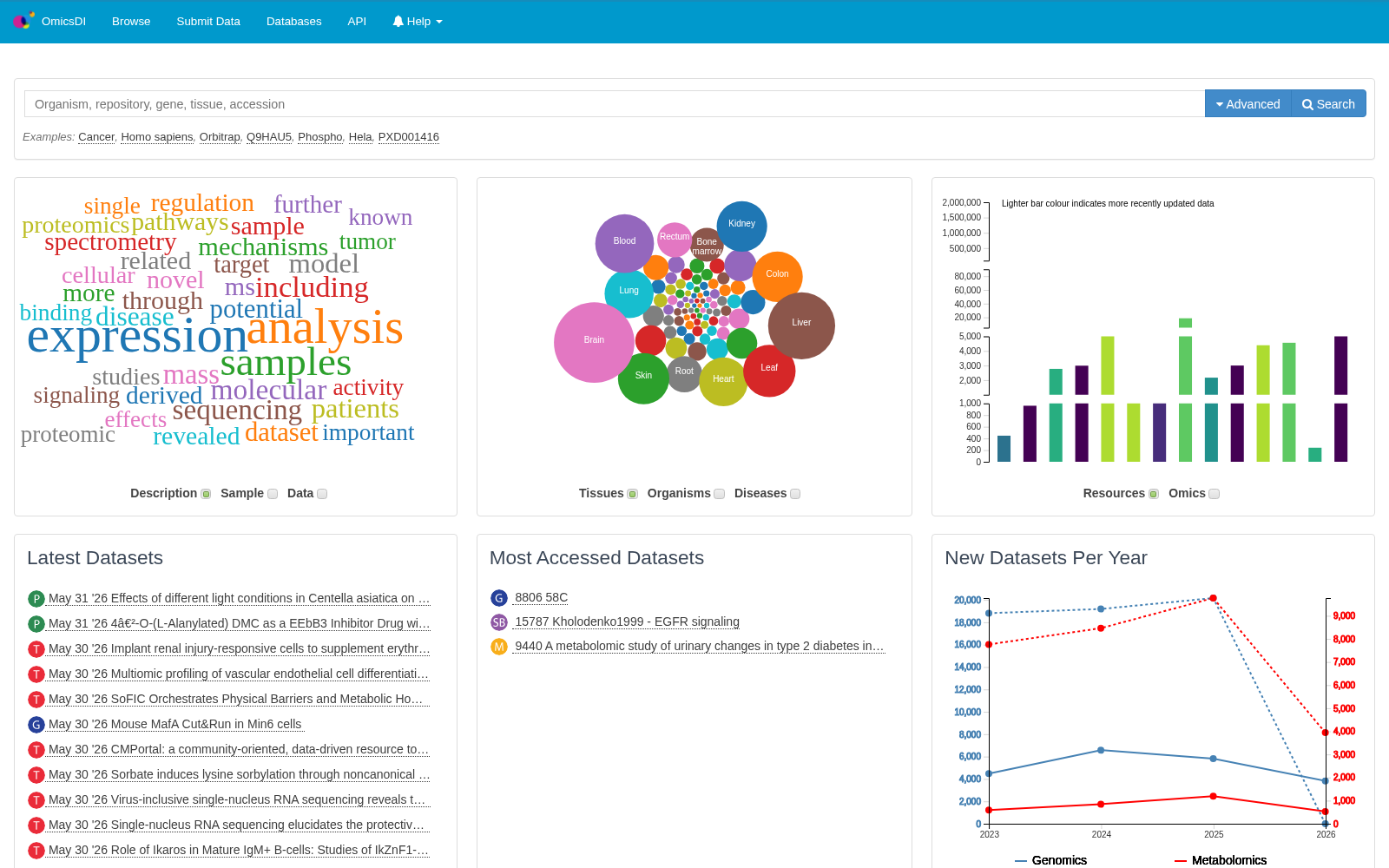The image size is (1389, 868).
Task: Click the Genomics legend entry
Action: point(1050,860)
